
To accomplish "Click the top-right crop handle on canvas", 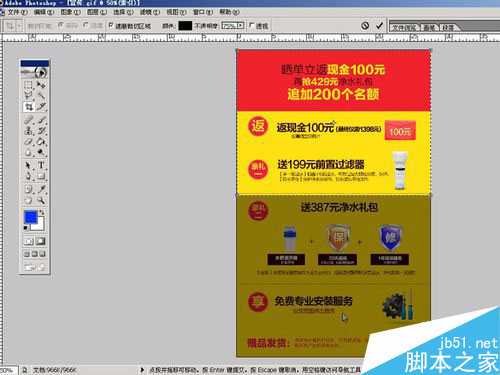I will 431,50.
